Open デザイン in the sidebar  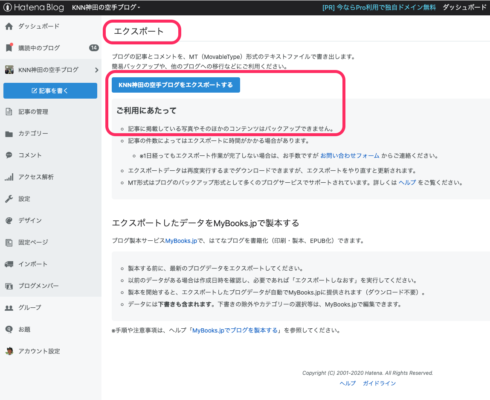coord(30,220)
